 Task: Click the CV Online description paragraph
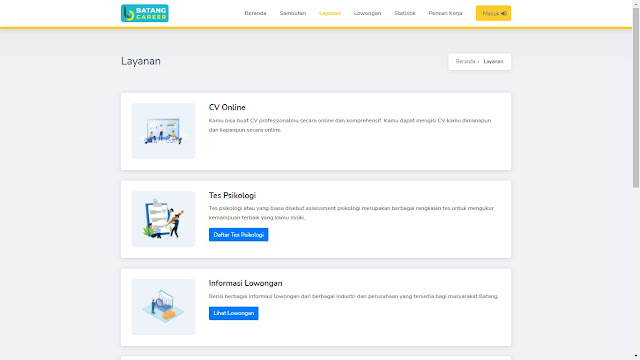point(350,125)
